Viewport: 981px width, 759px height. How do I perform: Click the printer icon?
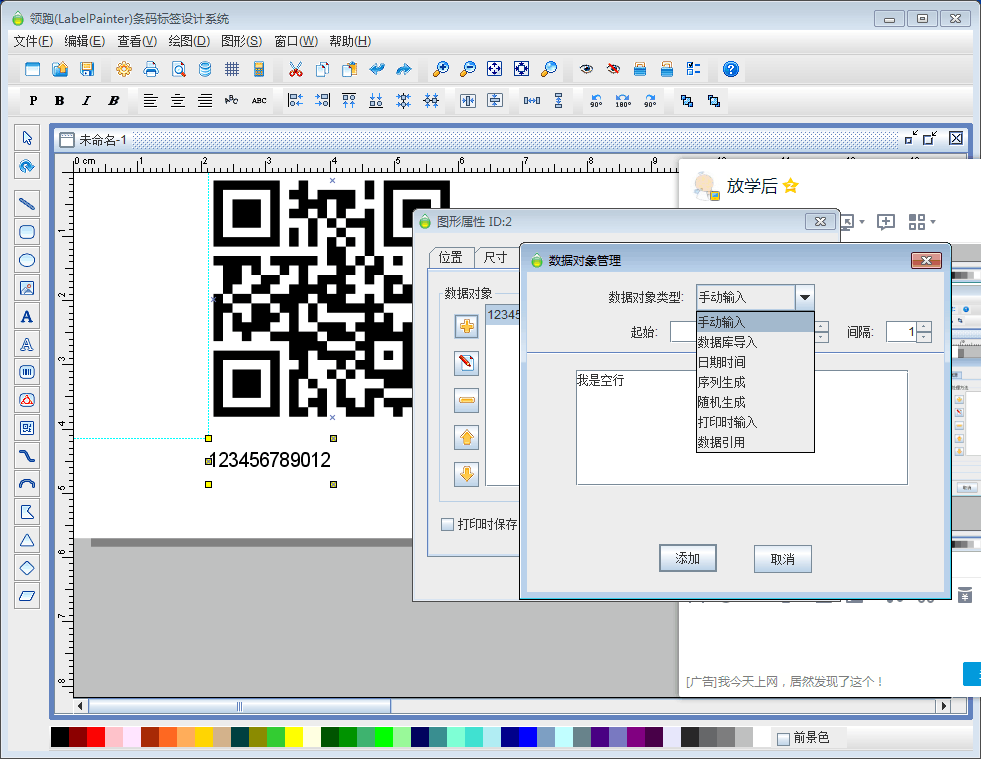click(x=151, y=69)
